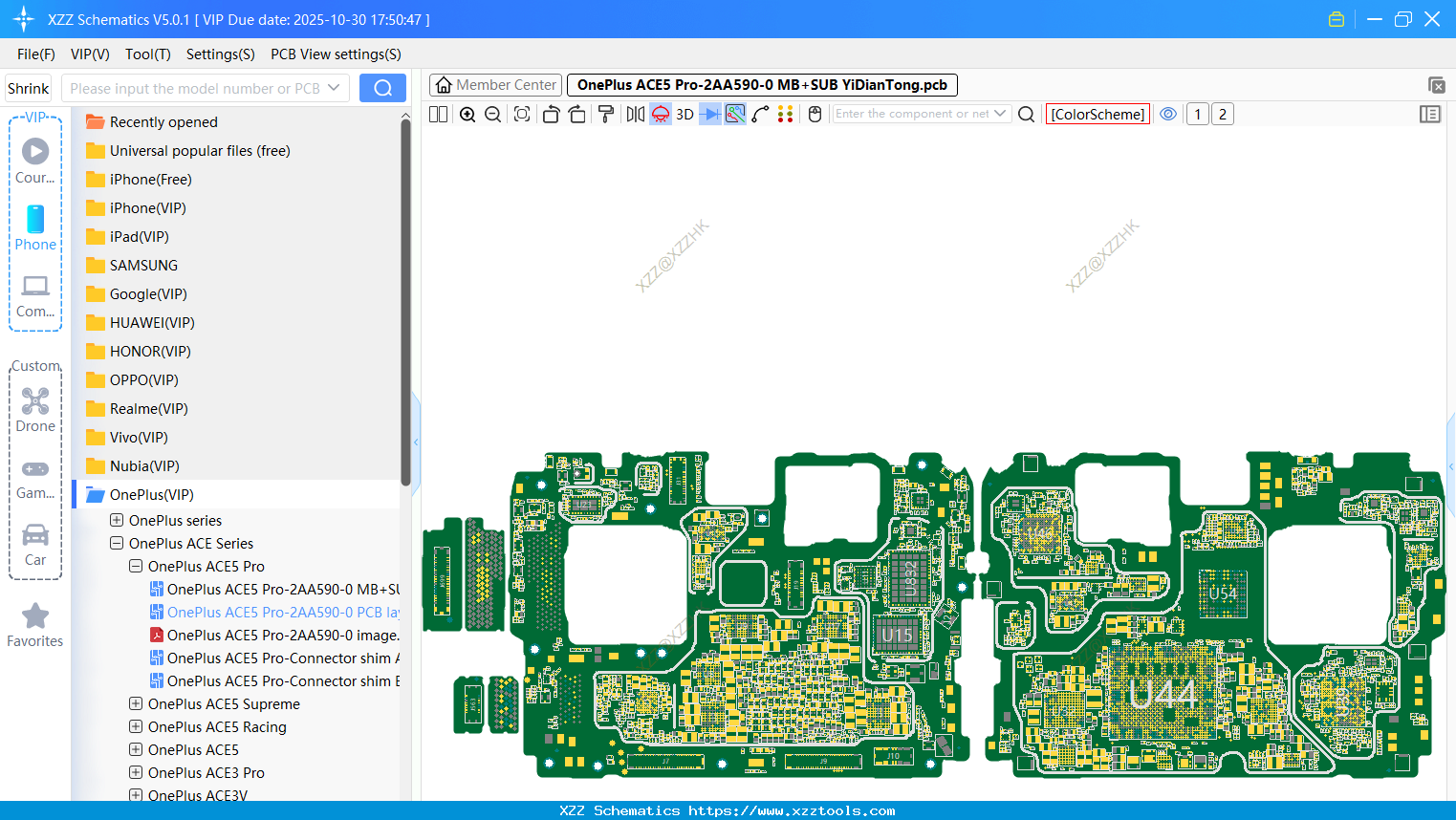The height and width of the screenshot is (820, 1456).
Task: Switch to 3D view
Action: point(685,114)
